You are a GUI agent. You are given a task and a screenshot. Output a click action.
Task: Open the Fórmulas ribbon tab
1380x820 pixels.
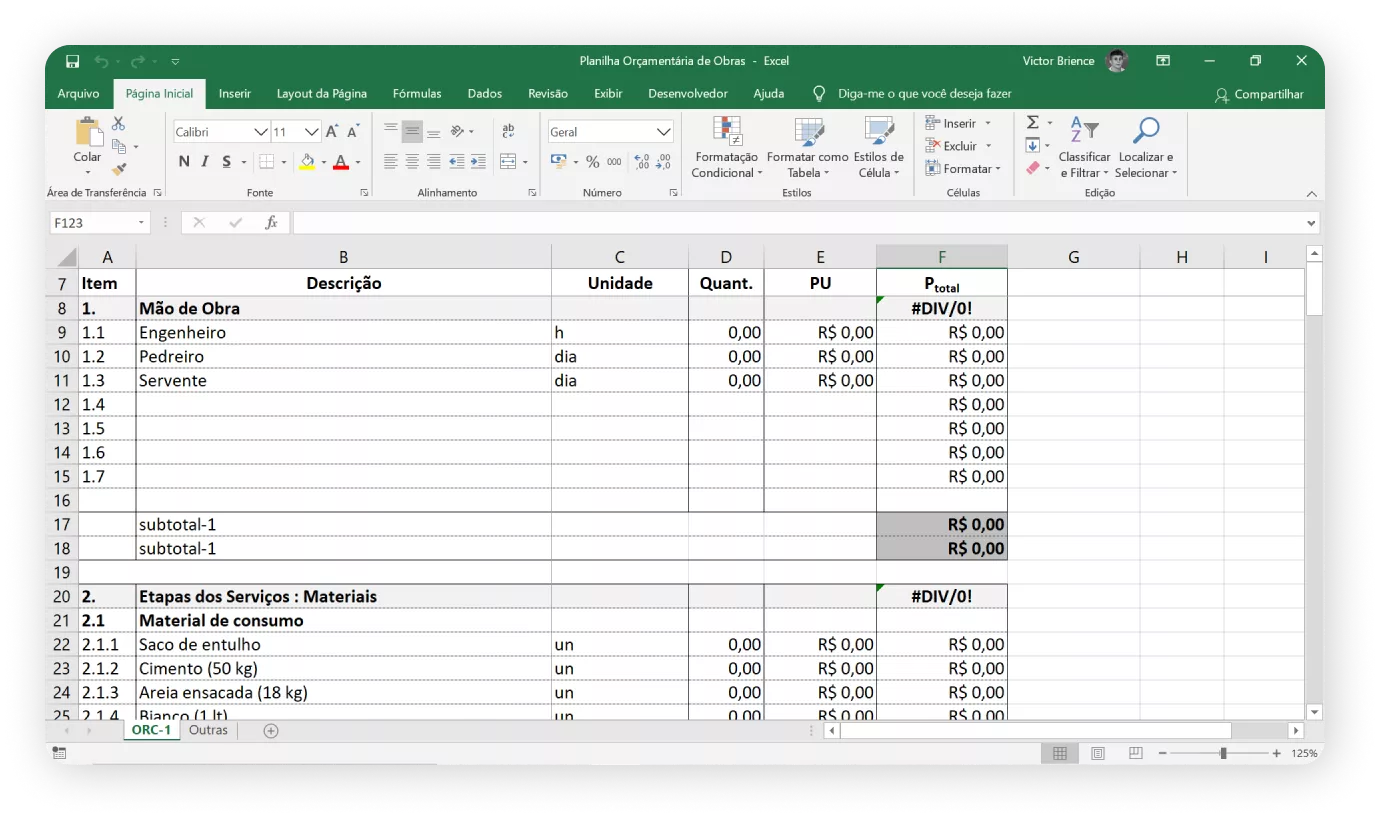click(417, 94)
